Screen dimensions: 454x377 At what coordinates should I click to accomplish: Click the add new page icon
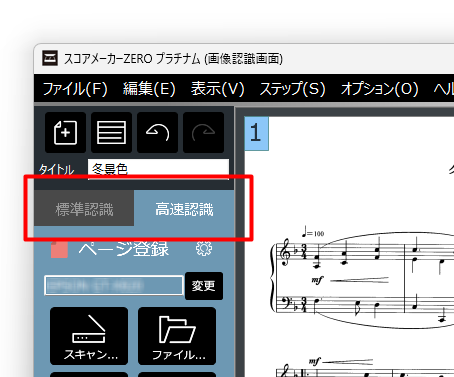[x=66, y=132]
